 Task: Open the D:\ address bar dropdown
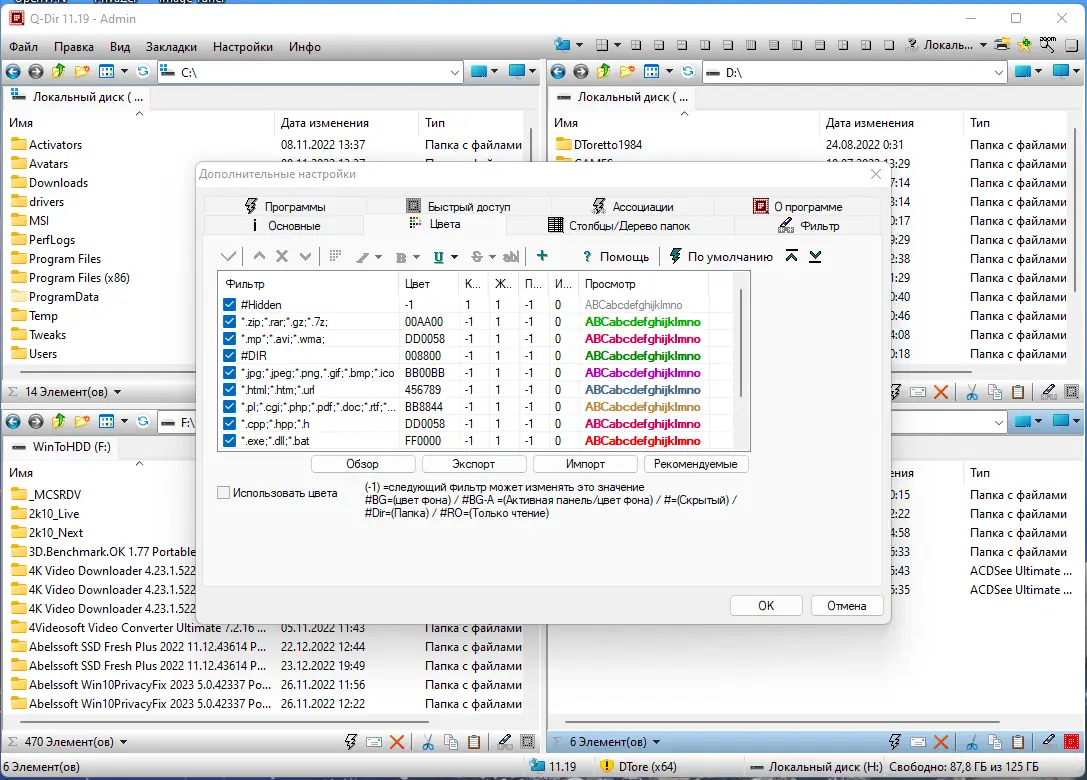[x=998, y=72]
